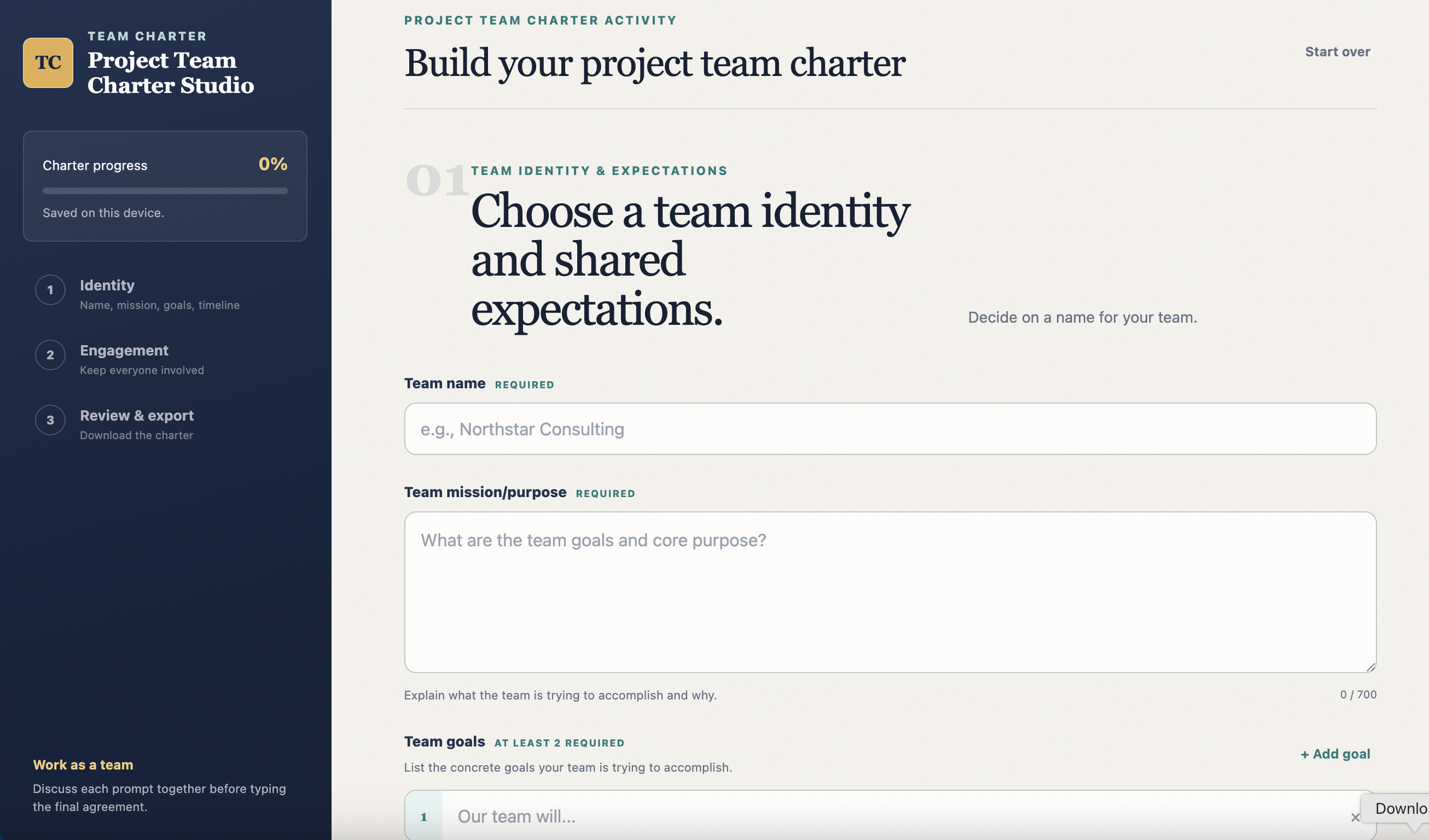Select step 3 circle for Review & export

[50, 420]
